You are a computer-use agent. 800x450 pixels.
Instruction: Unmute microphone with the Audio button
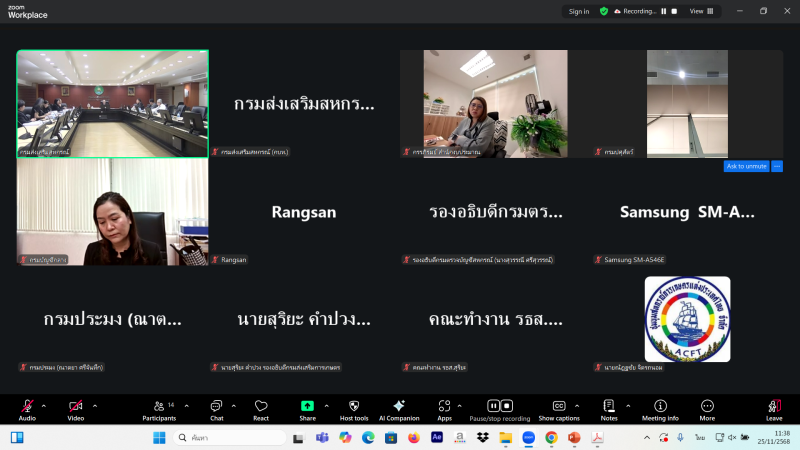[27, 408]
